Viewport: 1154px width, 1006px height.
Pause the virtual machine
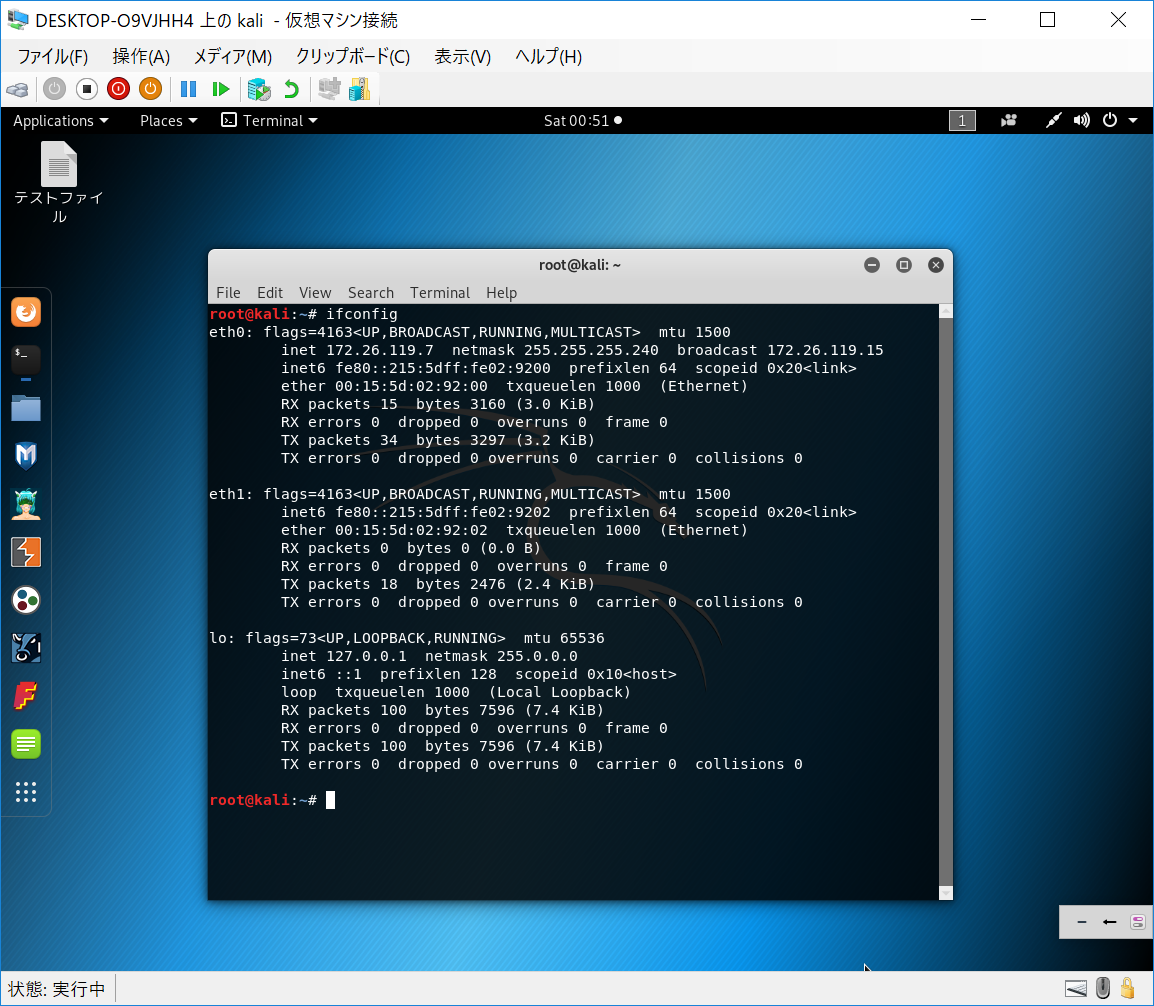click(x=188, y=89)
